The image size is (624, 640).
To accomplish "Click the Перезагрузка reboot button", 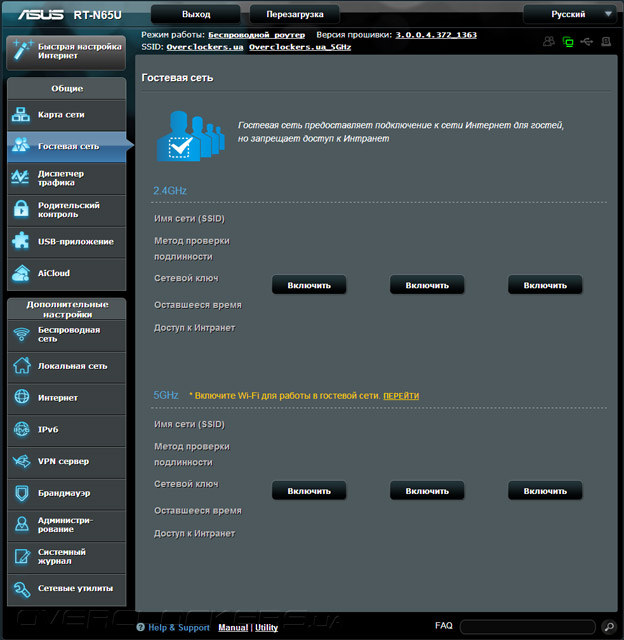I will 294,14.
